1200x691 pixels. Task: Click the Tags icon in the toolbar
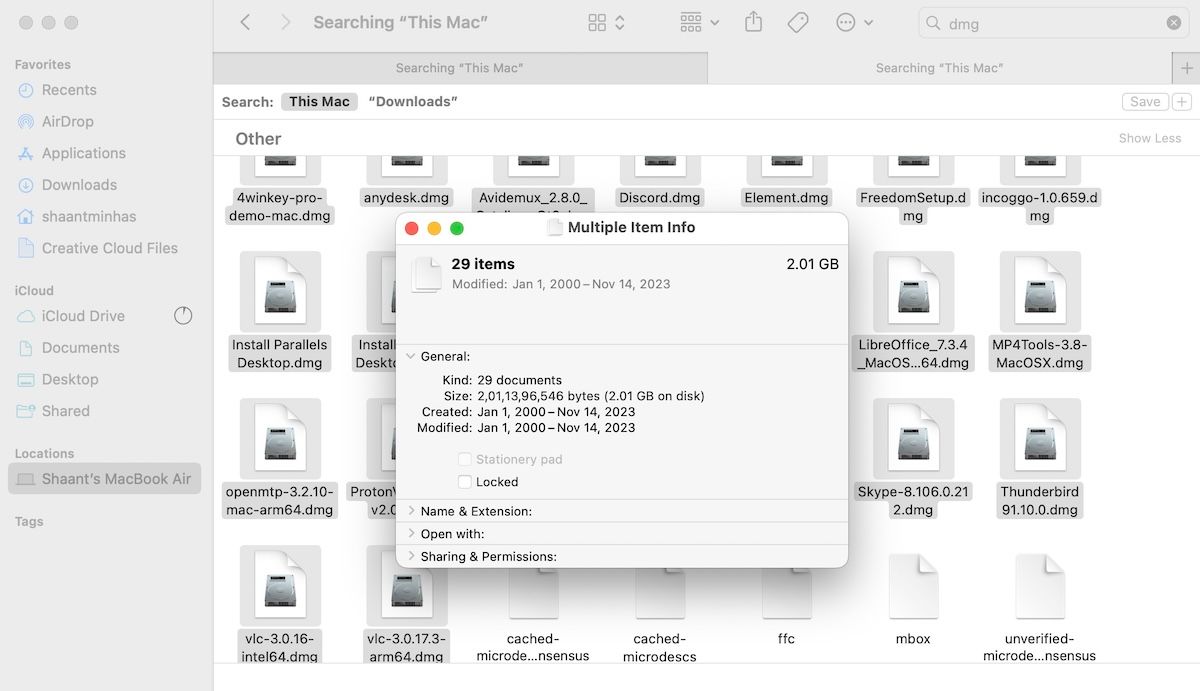click(x=797, y=22)
